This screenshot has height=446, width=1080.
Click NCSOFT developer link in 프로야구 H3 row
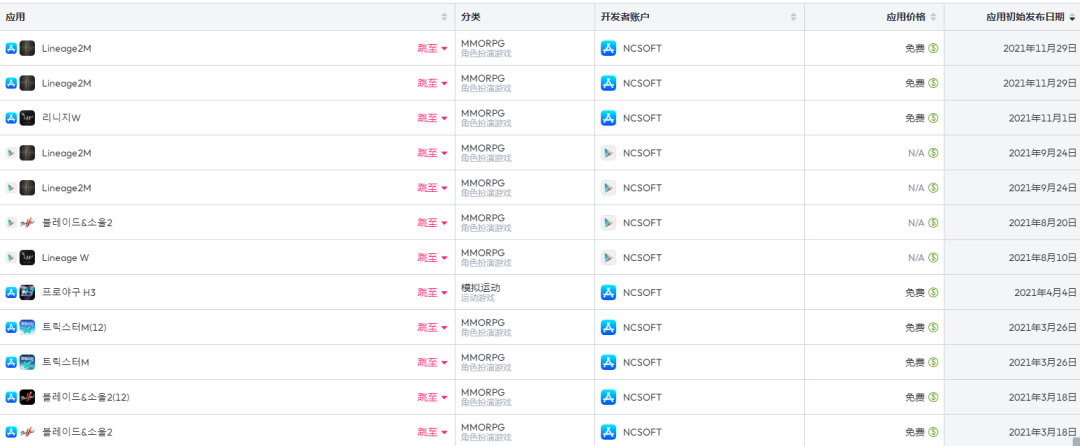click(x=642, y=293)
